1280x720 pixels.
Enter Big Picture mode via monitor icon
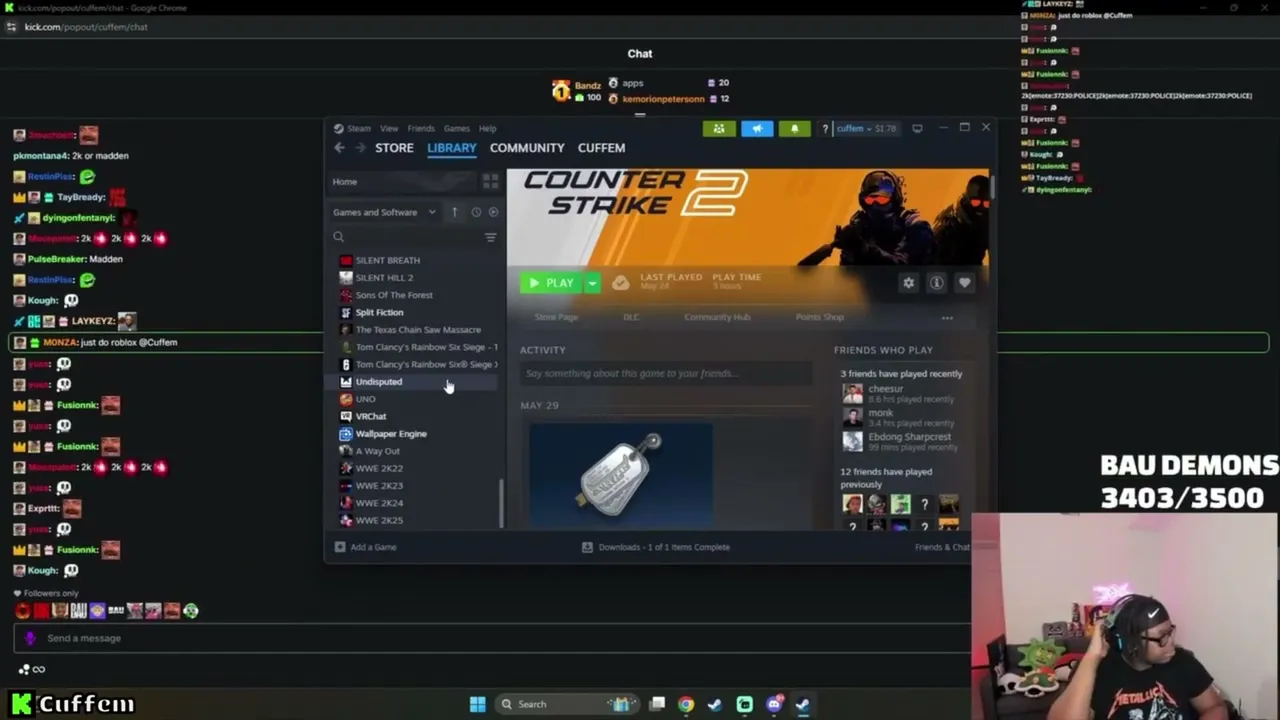point(917,128)
